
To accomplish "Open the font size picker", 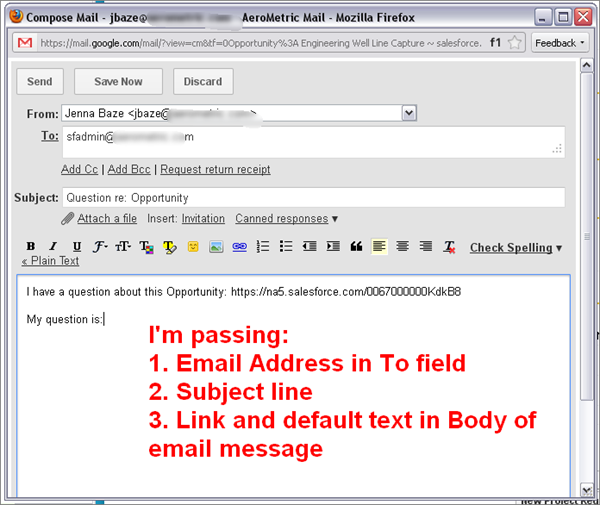I will 123,247.
